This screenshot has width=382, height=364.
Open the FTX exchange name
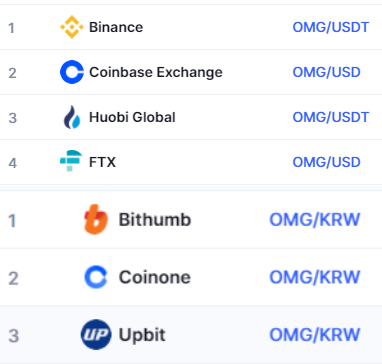[x=102, y=162]
